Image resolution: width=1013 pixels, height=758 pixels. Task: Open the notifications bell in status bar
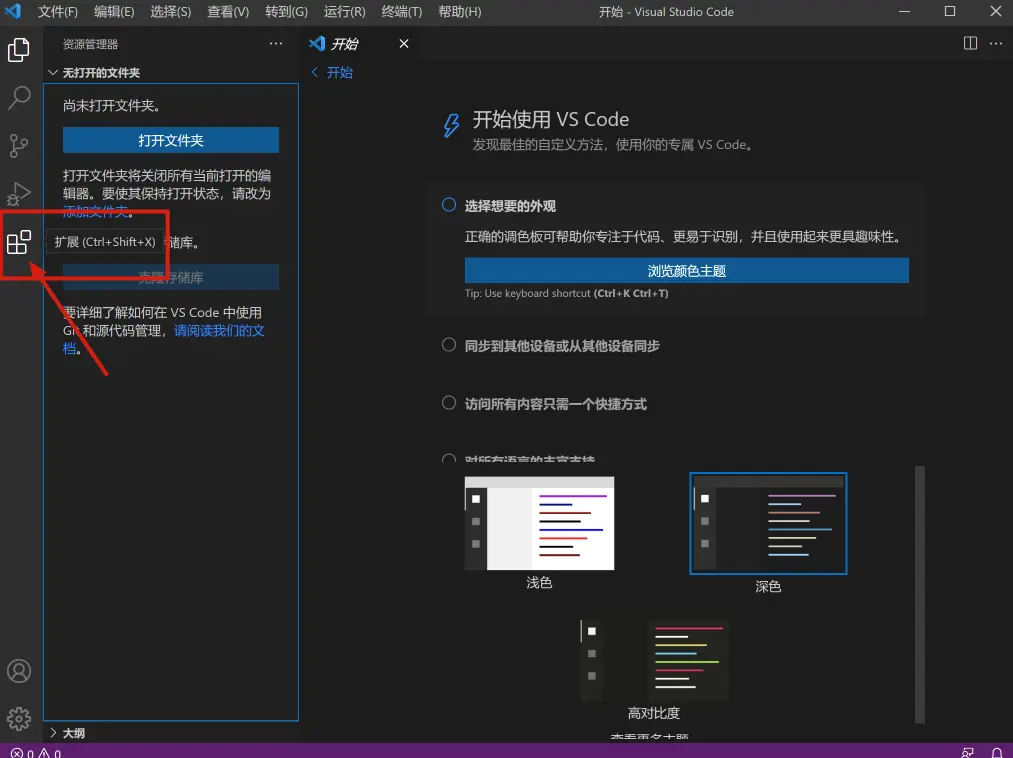point(996,753)
